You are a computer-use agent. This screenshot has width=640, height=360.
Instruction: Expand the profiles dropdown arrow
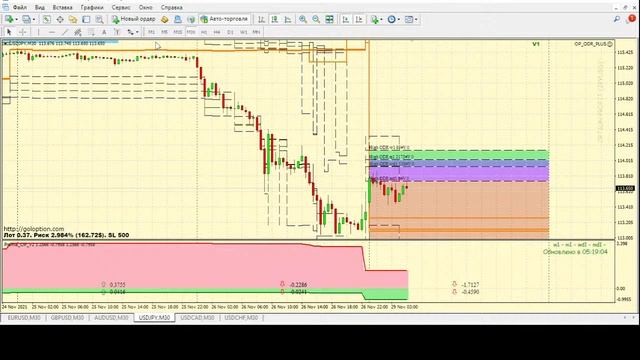34,19
